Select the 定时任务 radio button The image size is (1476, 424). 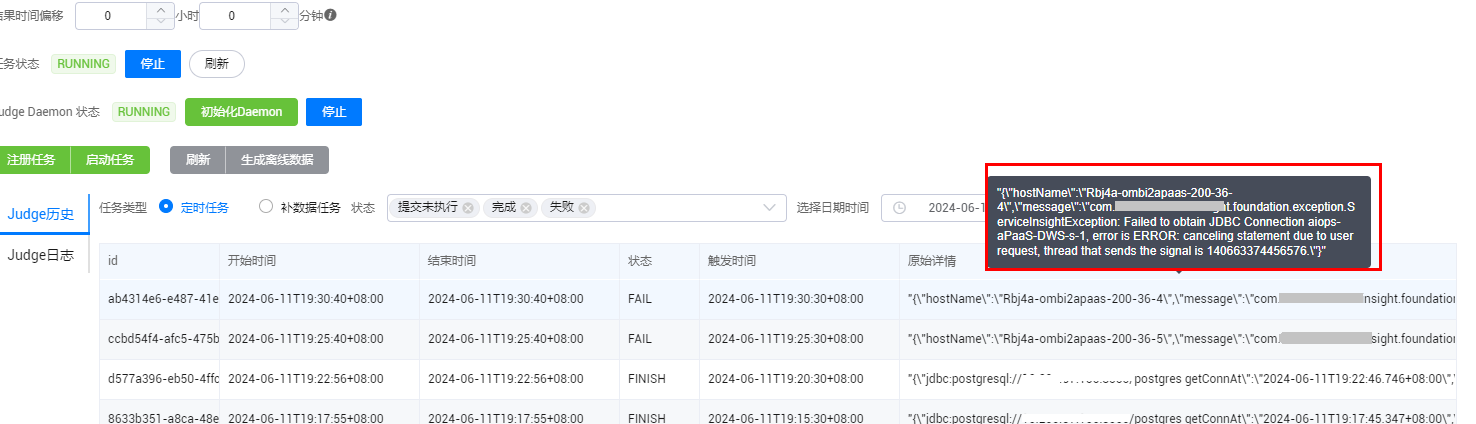point(166,207)
